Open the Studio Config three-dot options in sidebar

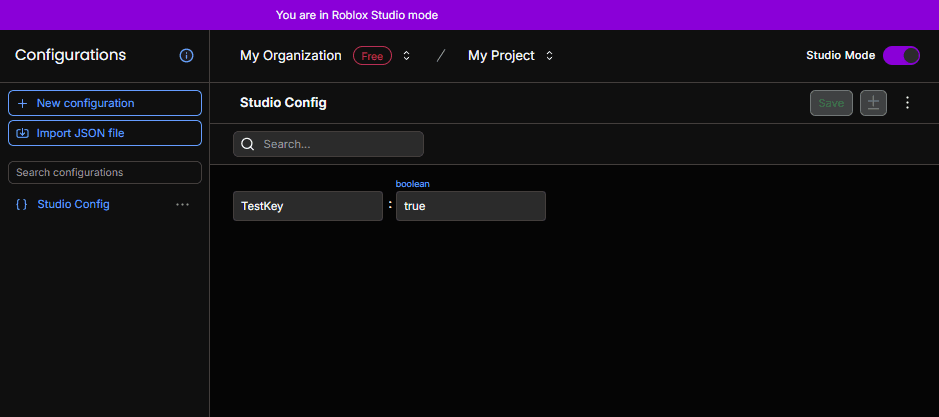[x=182, y=204]
